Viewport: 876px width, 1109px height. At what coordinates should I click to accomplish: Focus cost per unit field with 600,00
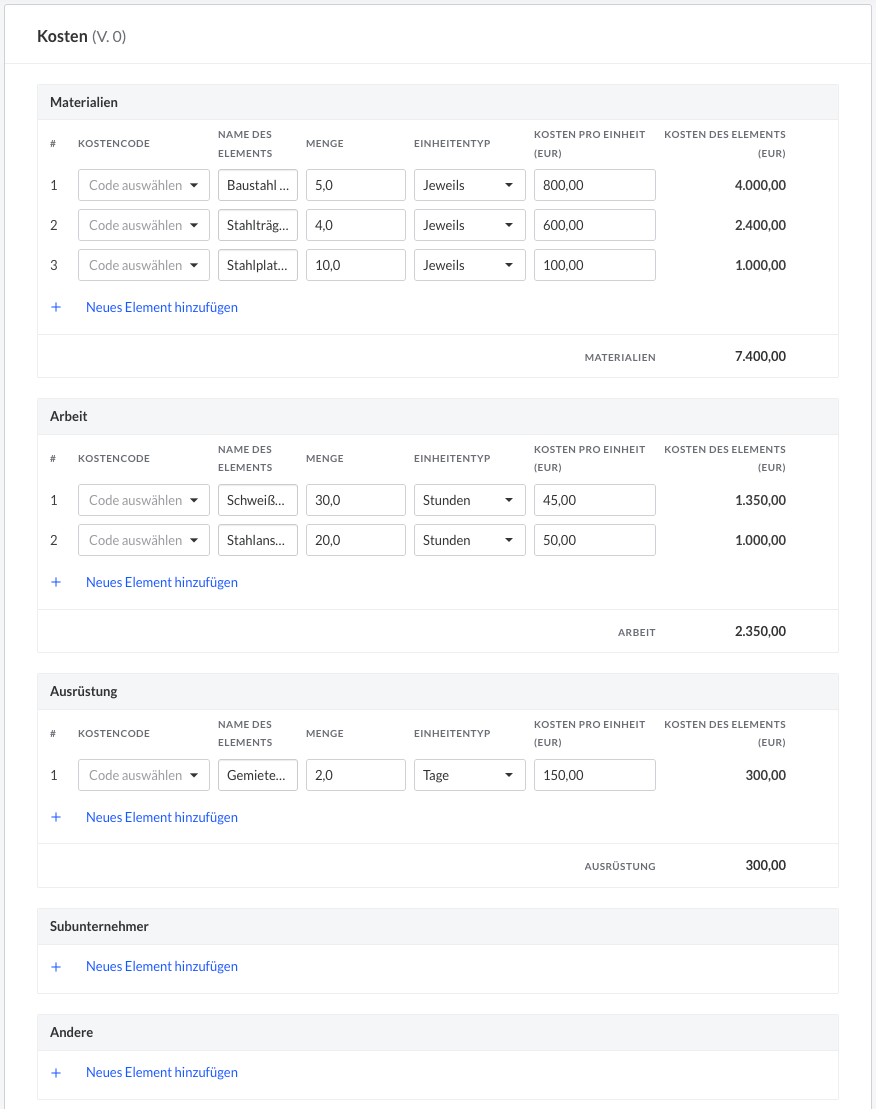click(x=594, y=225)
